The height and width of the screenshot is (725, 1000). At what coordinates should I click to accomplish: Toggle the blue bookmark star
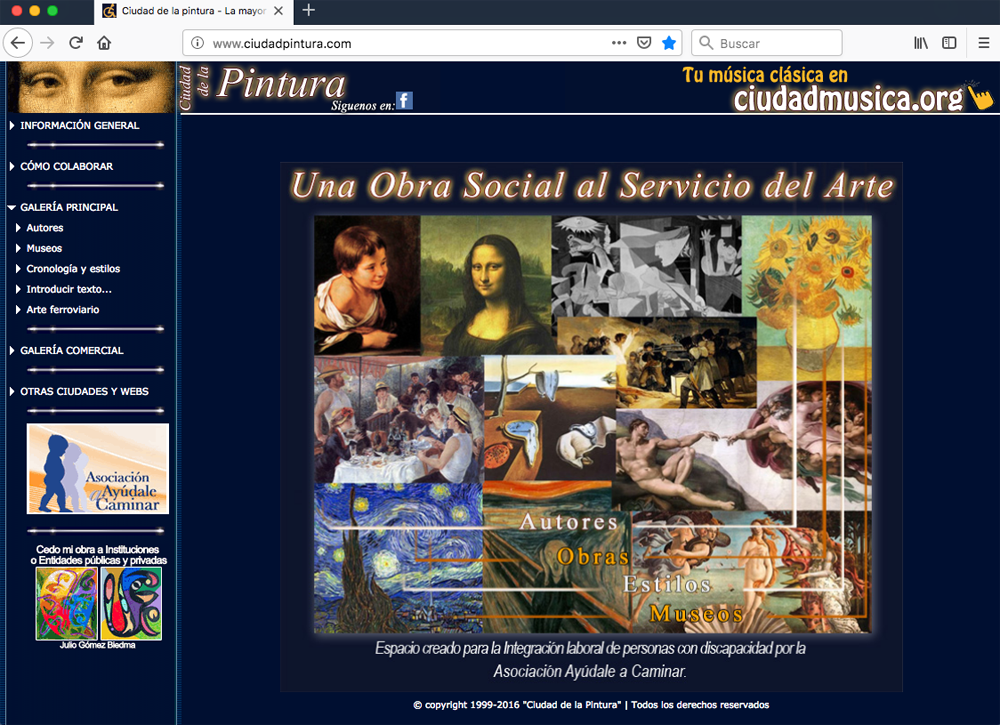(669, 43)
